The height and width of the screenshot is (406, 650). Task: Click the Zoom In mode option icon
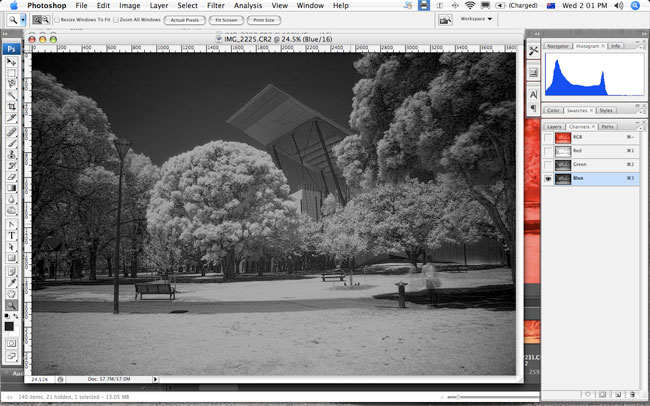37,19
